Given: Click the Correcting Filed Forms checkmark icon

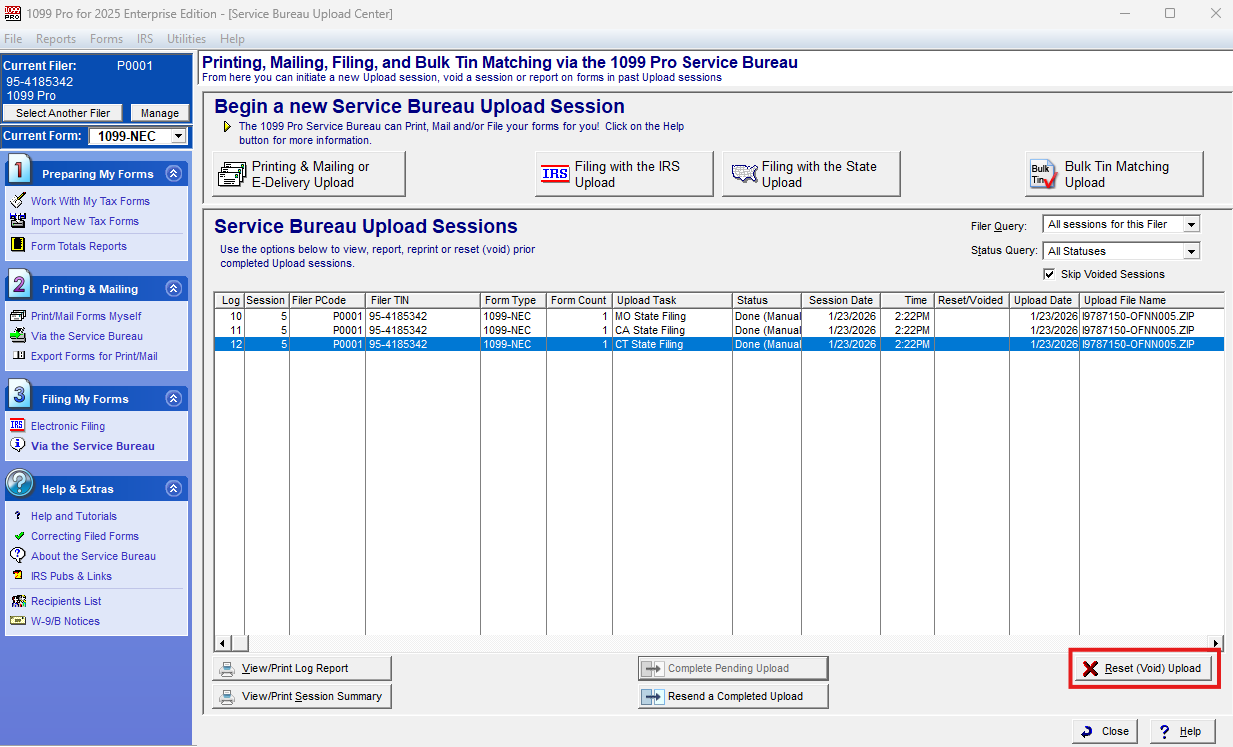Looking at the screenshot, I should point(17,536).
